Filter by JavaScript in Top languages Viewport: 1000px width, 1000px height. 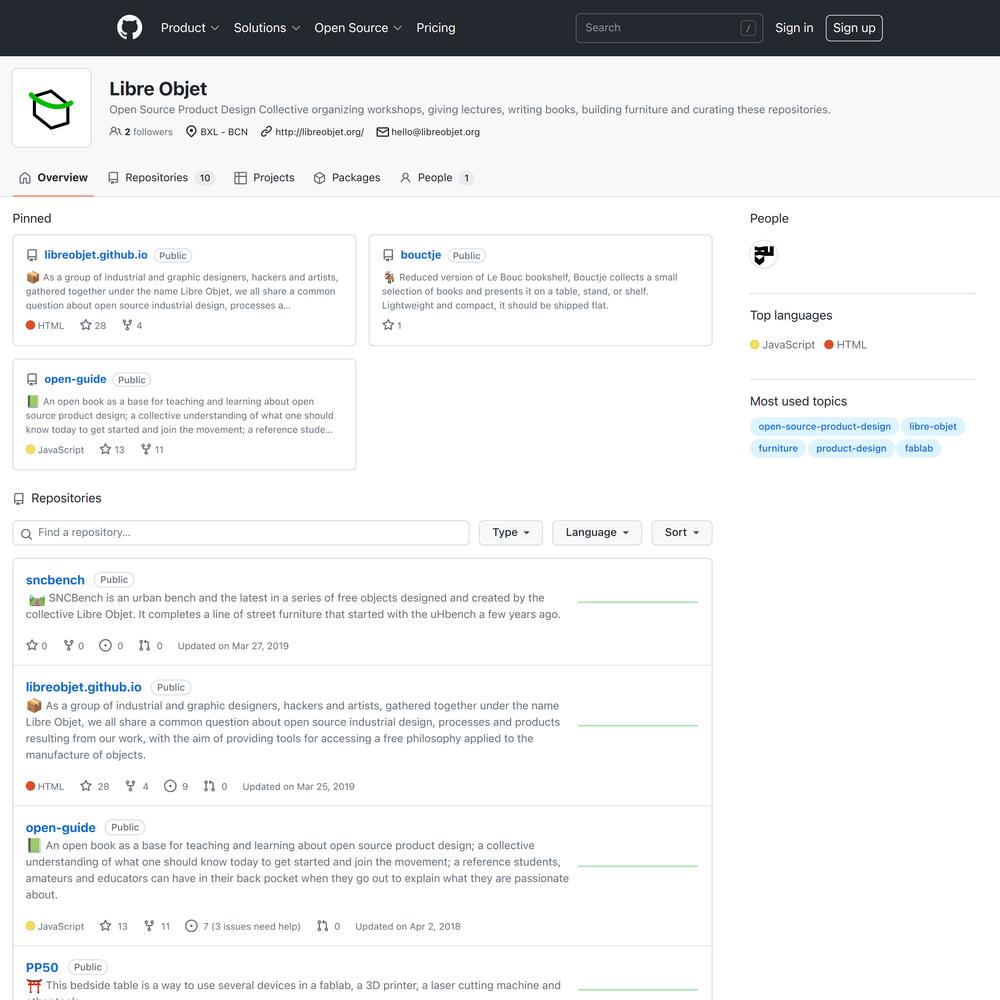click(783, 345)
